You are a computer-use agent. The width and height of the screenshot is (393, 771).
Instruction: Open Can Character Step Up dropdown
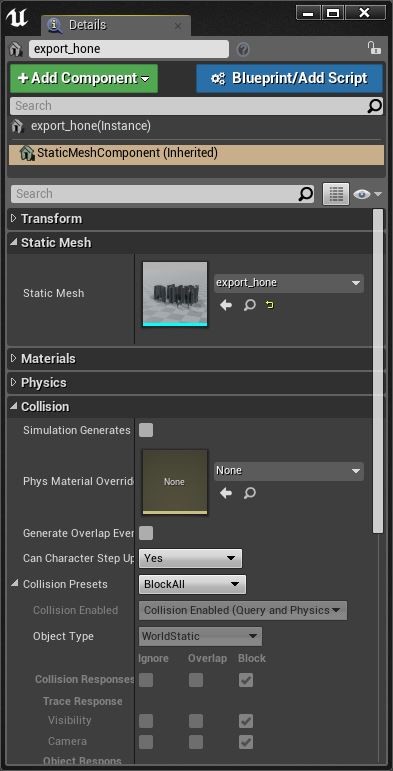tap(190, 559)
